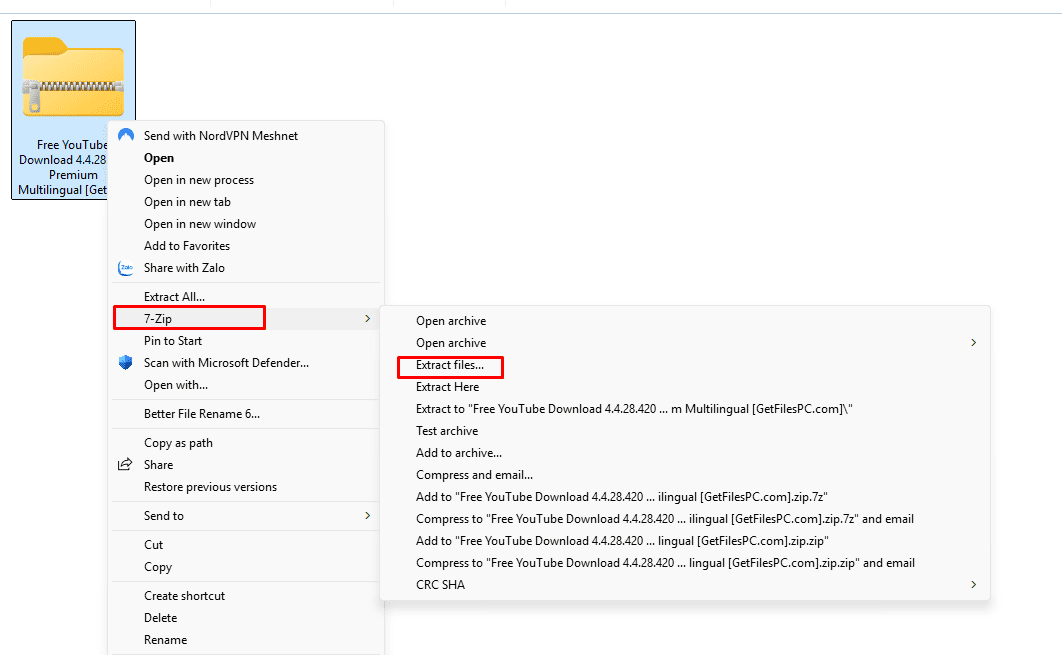Expand the second Open archive submenu arrow
The width and height of the screenshot is (1062, 655).
tap(973, 343)
